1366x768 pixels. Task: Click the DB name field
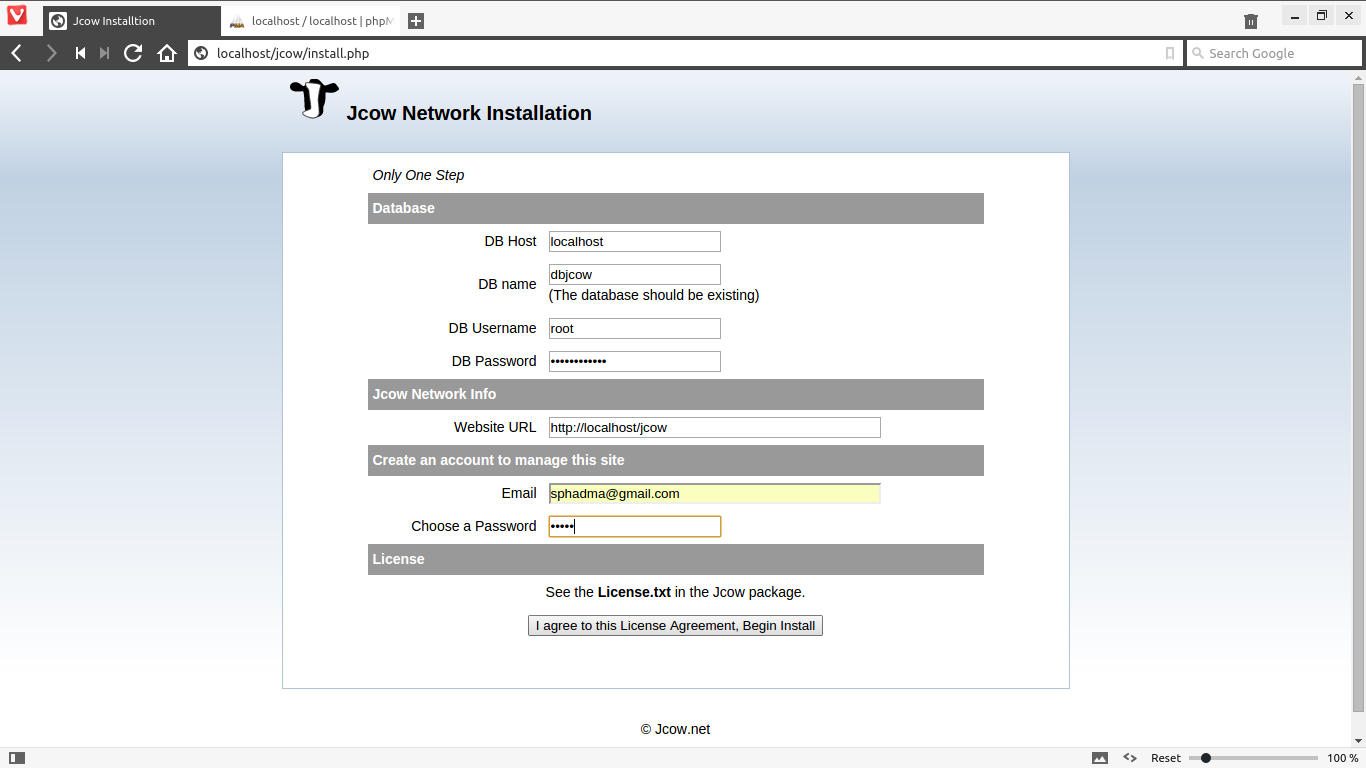pyautogui.click(x=635, y=274)
